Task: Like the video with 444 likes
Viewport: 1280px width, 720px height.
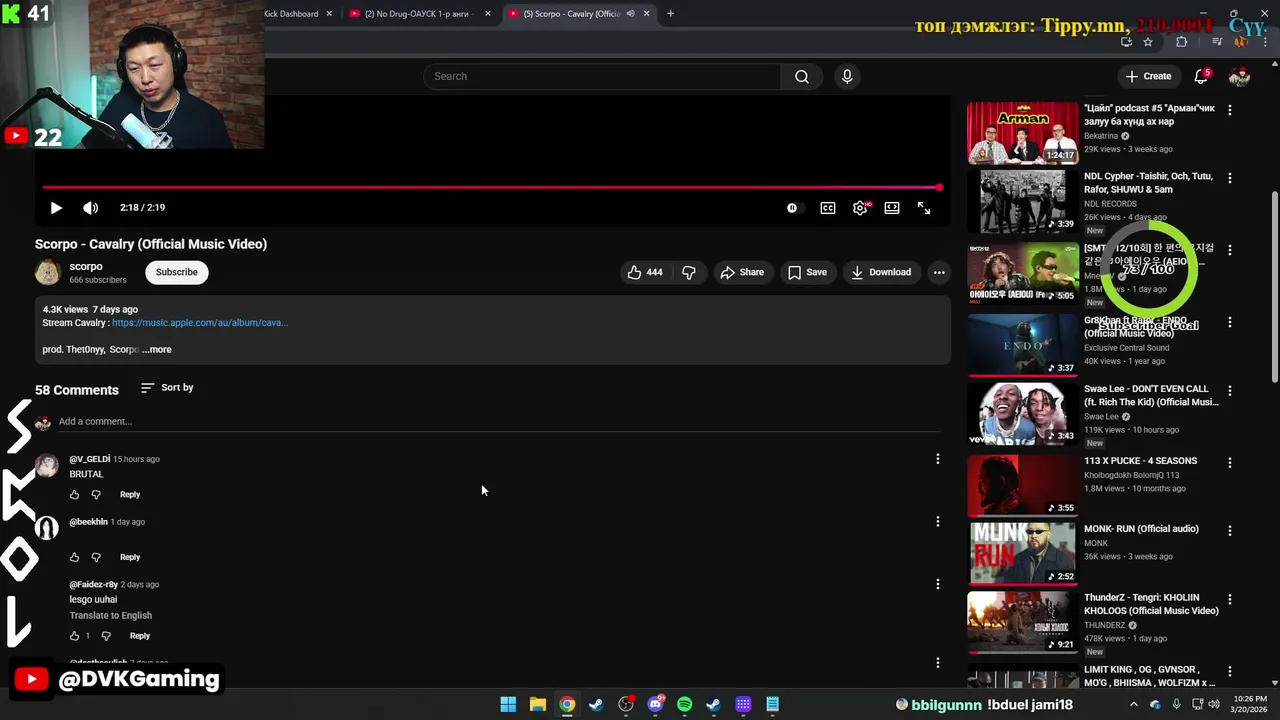Action: click(x=645, y=272)
